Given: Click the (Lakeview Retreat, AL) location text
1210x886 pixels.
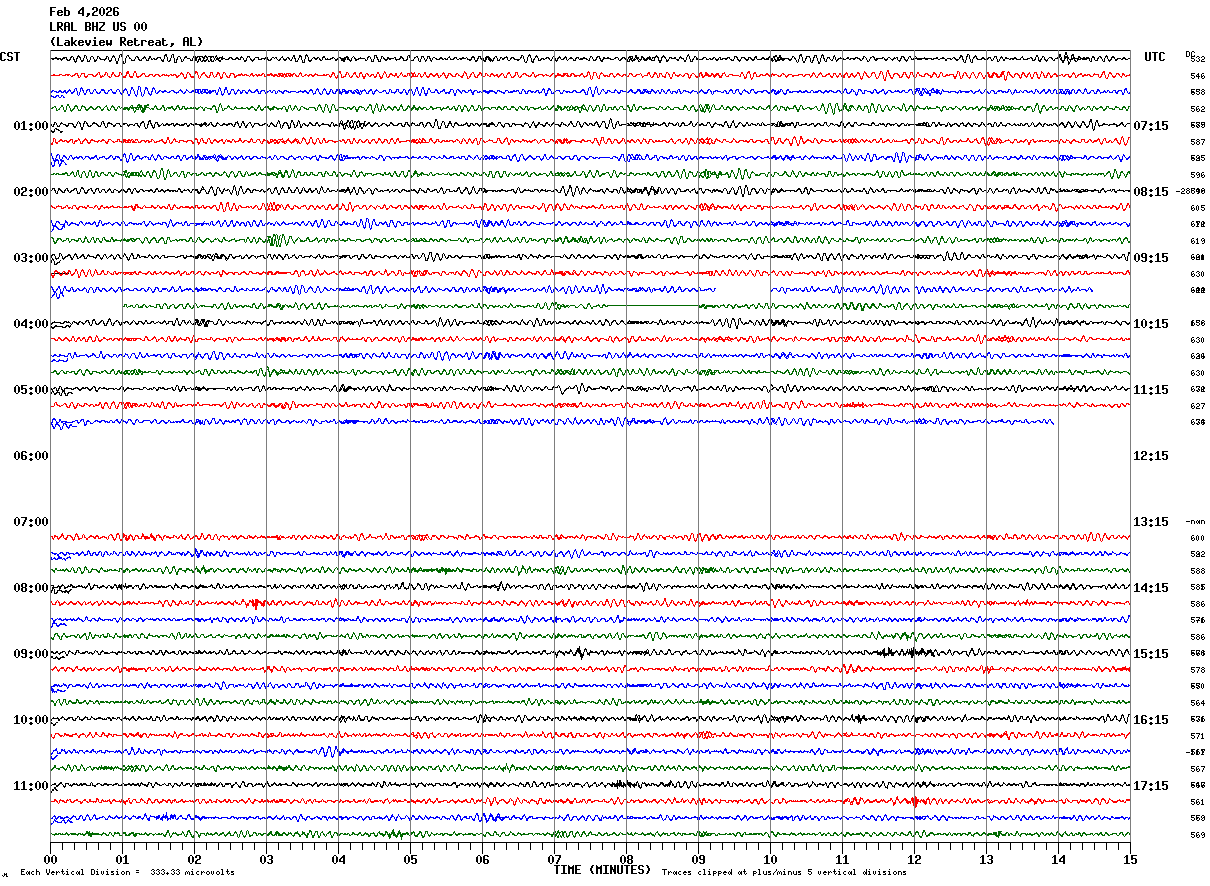Looking at the screenshot, I should click(x=126, y=42).
